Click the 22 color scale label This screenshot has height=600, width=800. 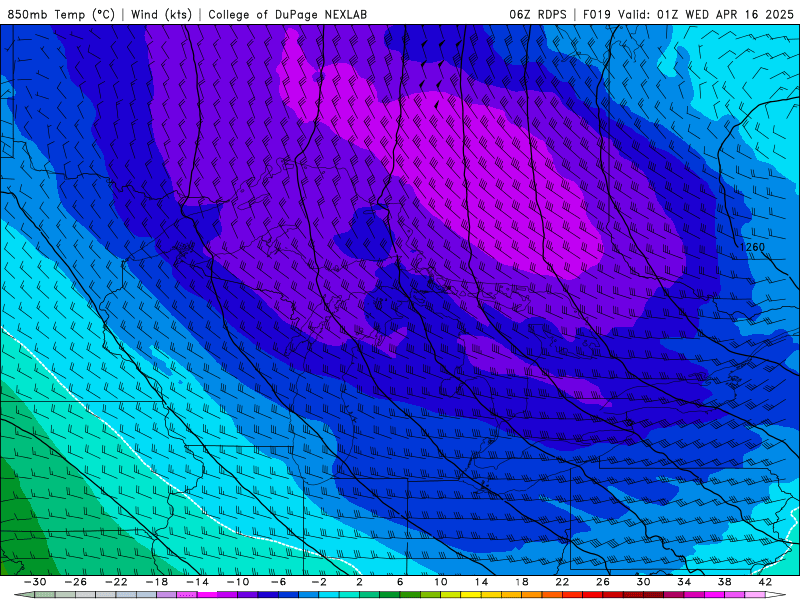coord(562,582)
